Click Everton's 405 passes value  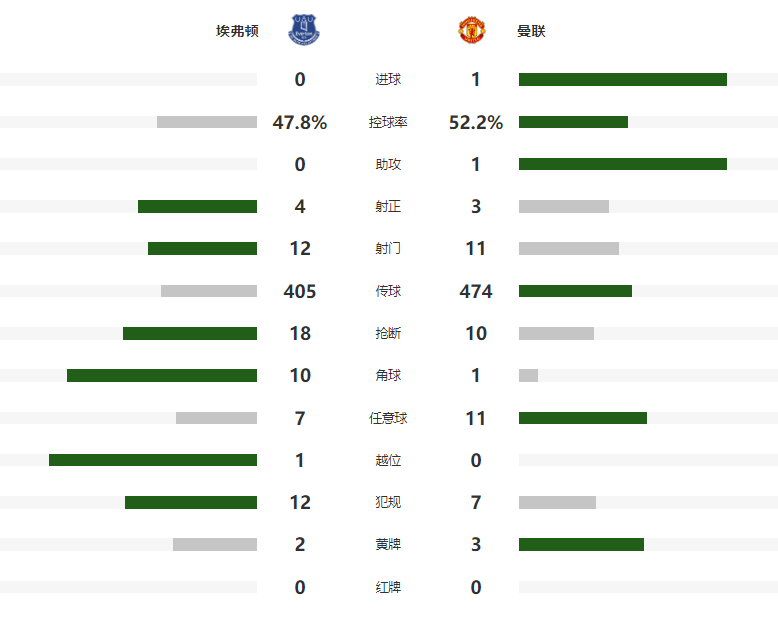(300, 291)
